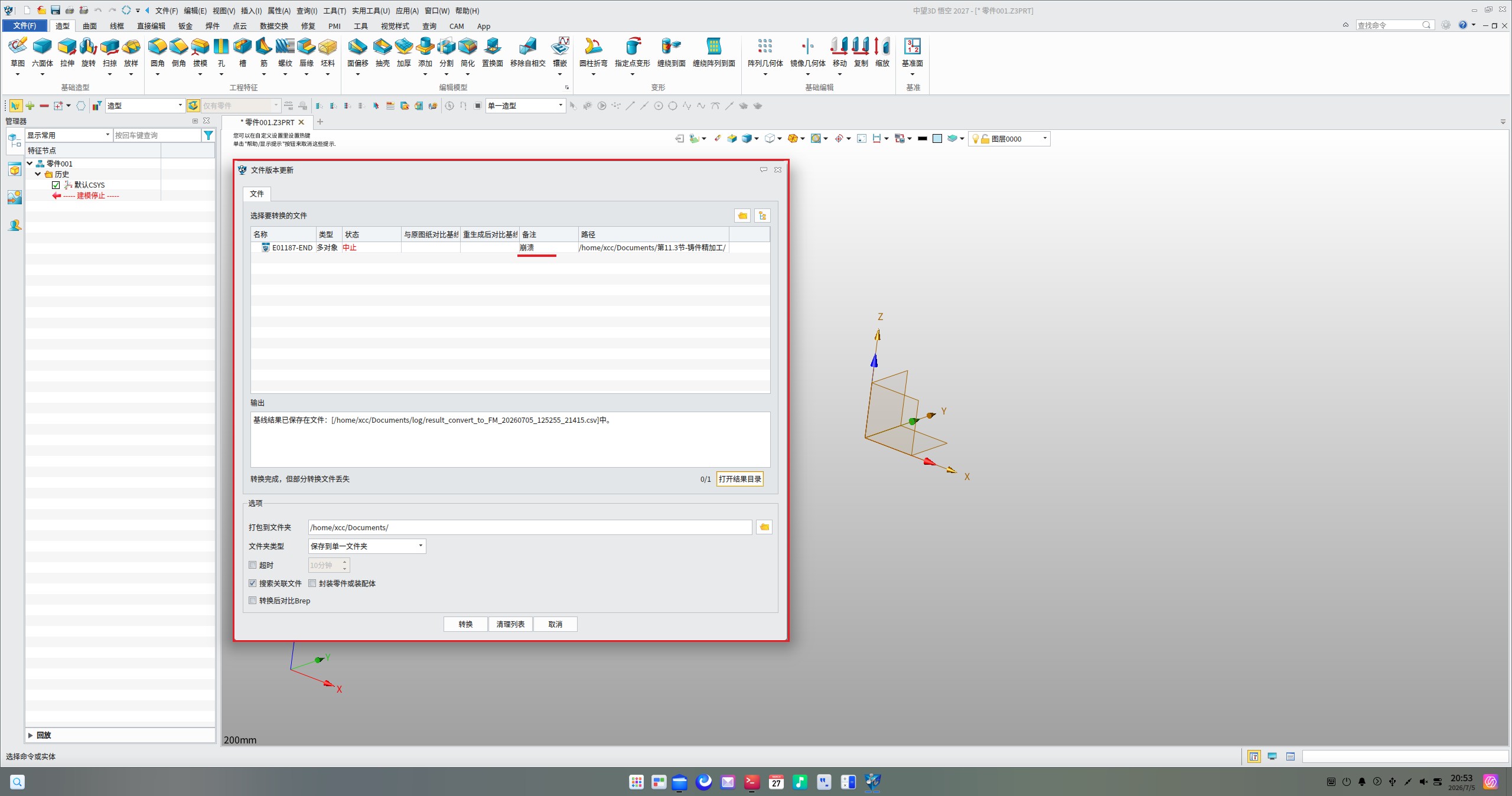Open the 工具(T) menu
Screen dimensions: 1512x796
[x=334, y=11]
